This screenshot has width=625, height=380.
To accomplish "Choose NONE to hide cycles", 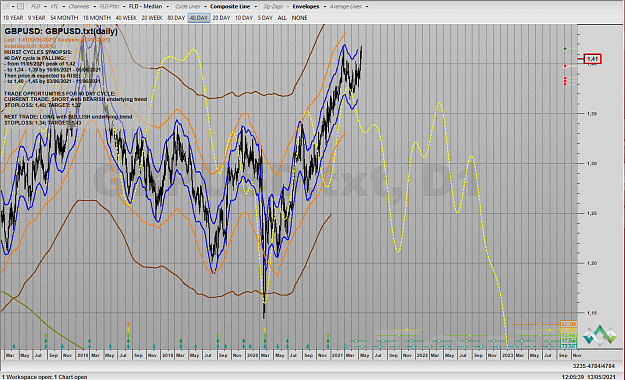I will coord(299,18).
